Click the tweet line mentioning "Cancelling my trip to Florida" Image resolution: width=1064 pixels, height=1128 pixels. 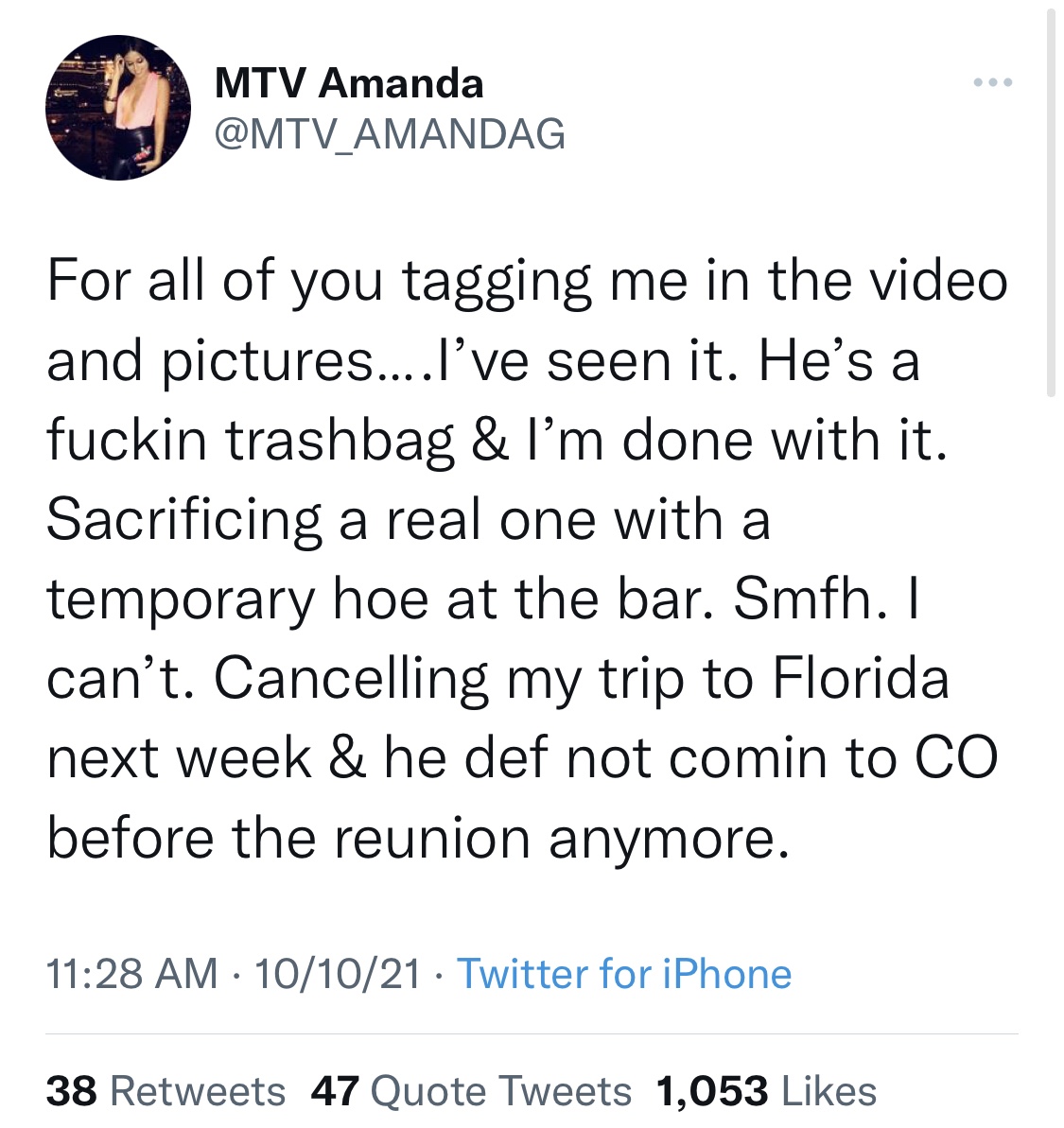497,679
